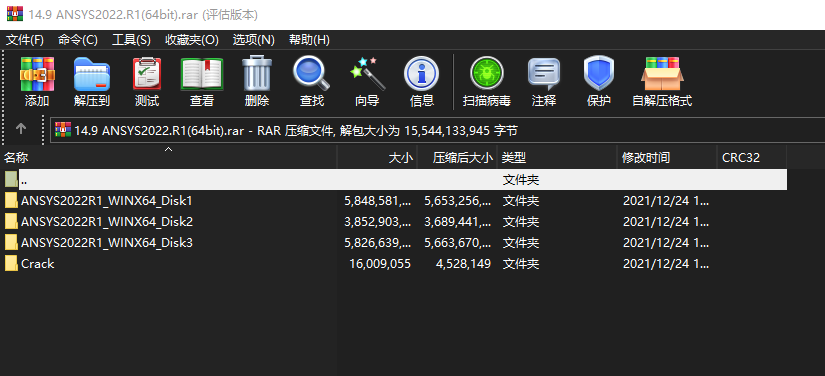Click the archive icon in address bar
The image size is (825, 376).
pos(63,130)
